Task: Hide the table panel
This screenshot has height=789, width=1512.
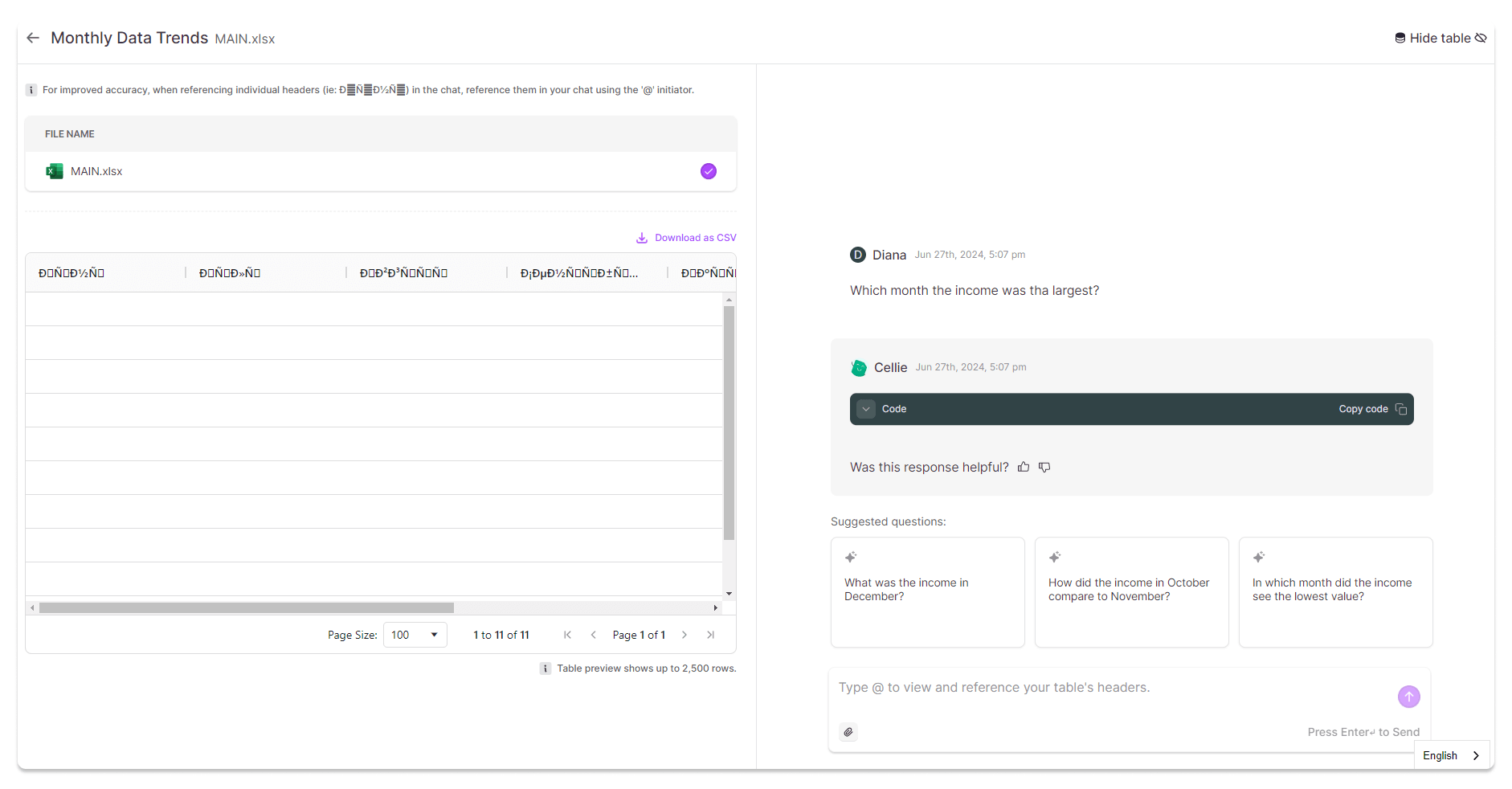Action: tap(1440, 38)
